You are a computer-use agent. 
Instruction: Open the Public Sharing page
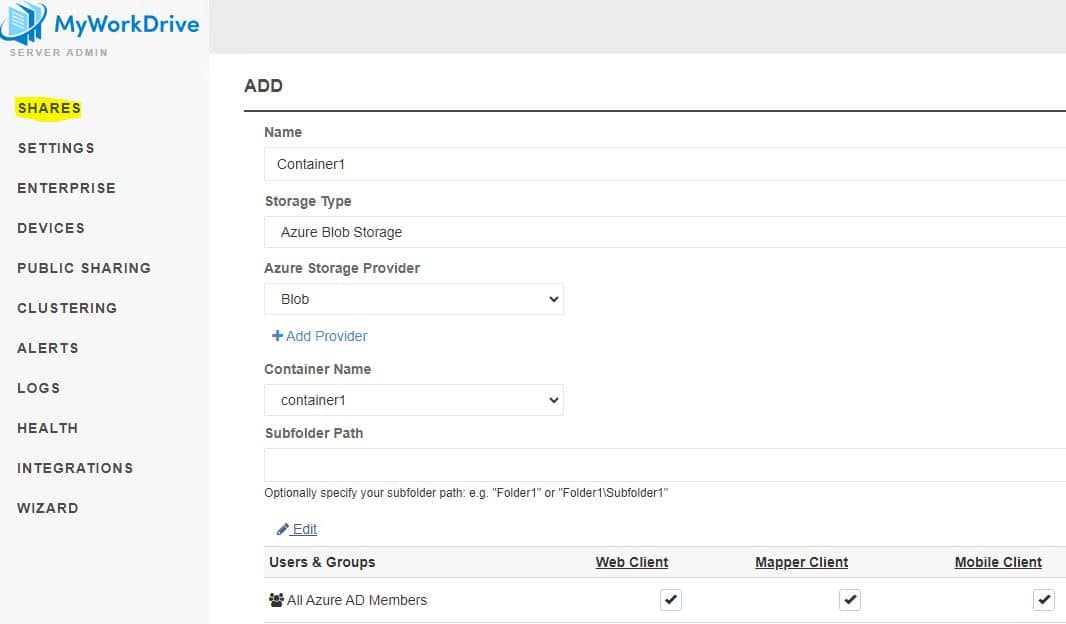coord(84,268)
